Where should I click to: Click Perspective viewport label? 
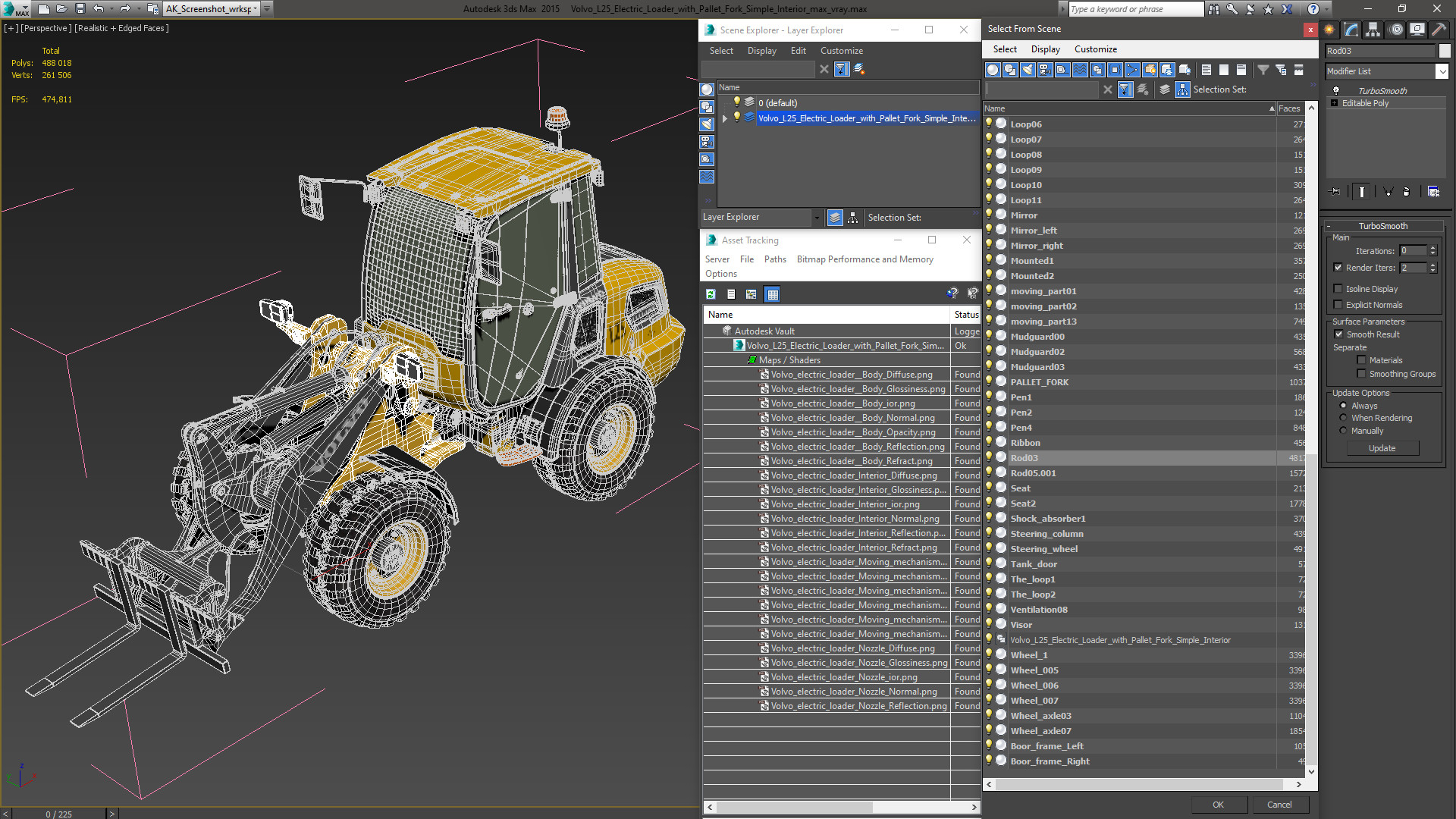(x=45, y=28)
